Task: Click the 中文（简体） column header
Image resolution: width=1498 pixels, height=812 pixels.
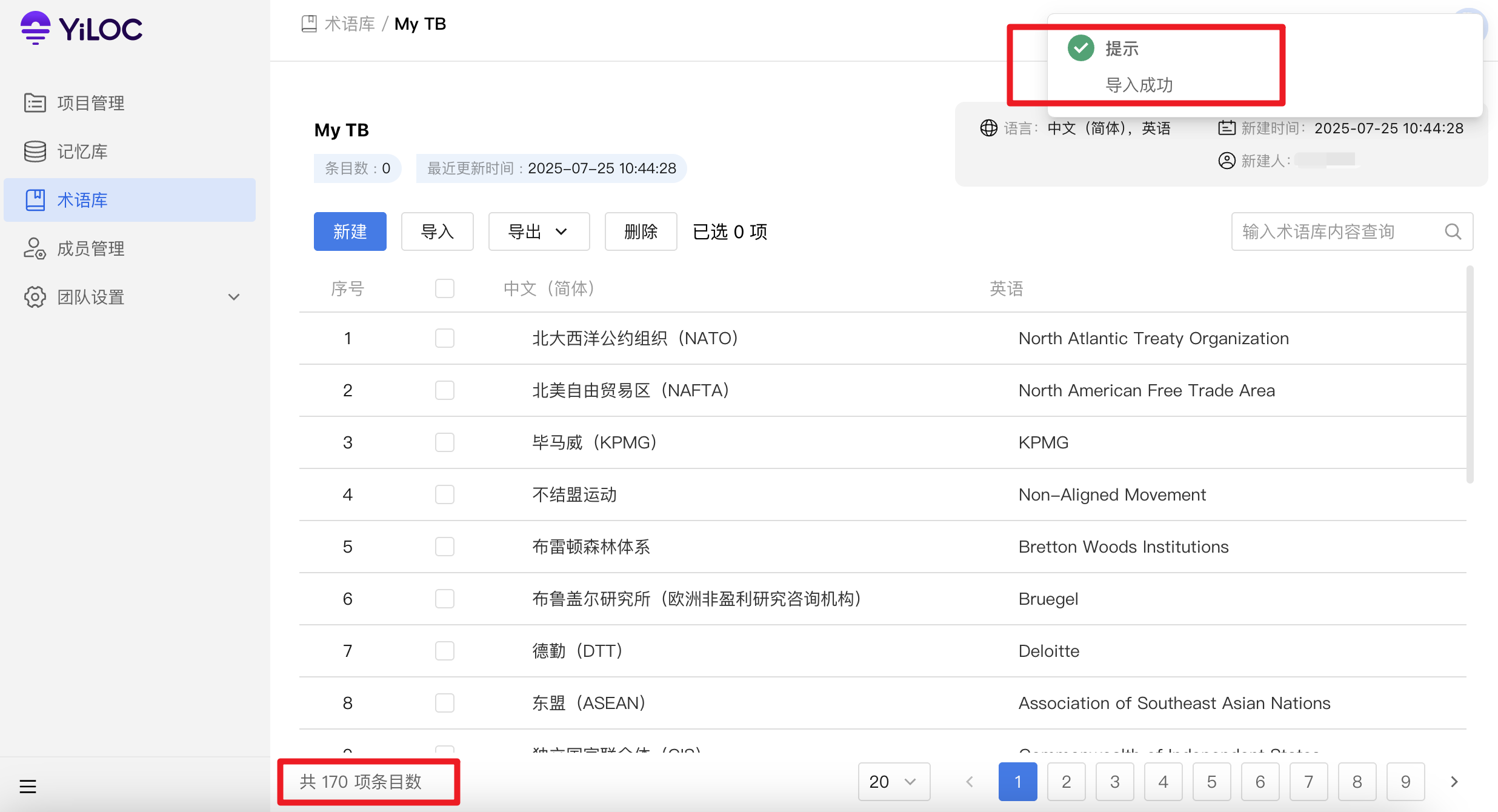Action: point(550,288)
